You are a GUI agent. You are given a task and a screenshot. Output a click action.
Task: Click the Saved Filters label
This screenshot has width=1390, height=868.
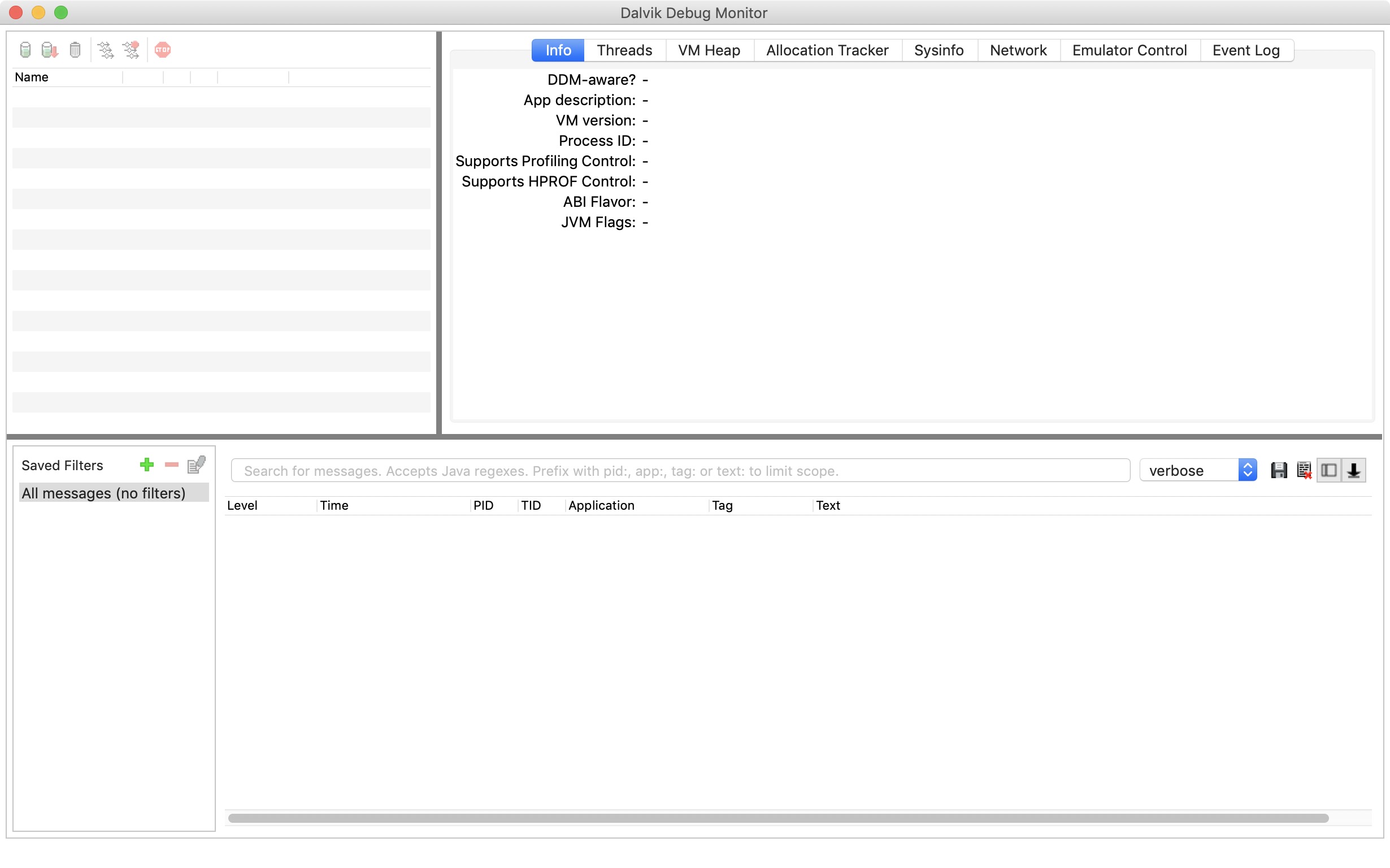pos(62,466)
